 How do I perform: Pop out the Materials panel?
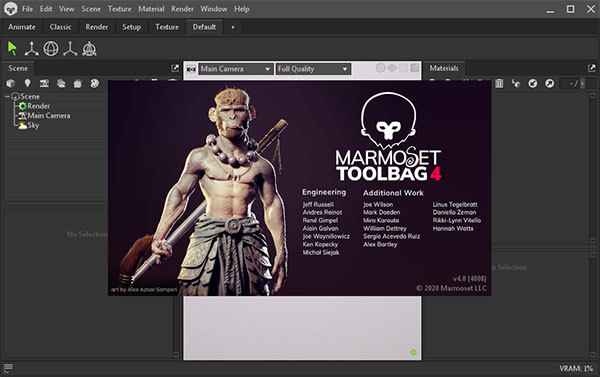click(592, 68)
